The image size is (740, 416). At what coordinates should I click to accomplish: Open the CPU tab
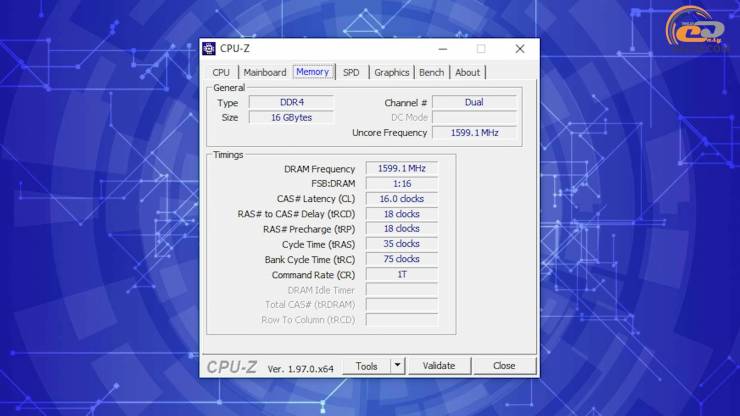[221, 73]
